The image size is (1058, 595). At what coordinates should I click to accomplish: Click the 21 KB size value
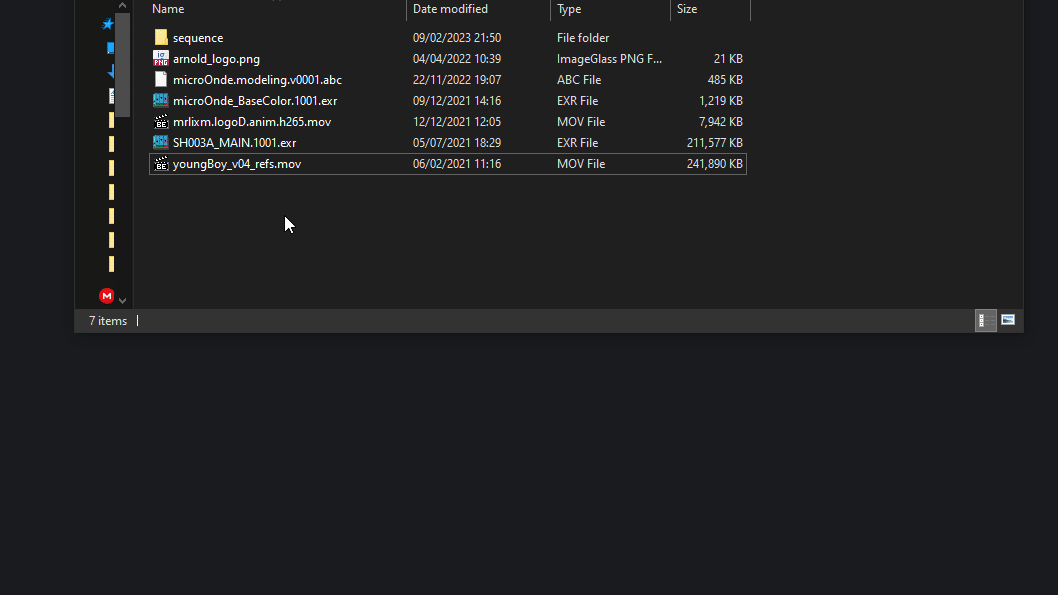click(x=728, y=59)
